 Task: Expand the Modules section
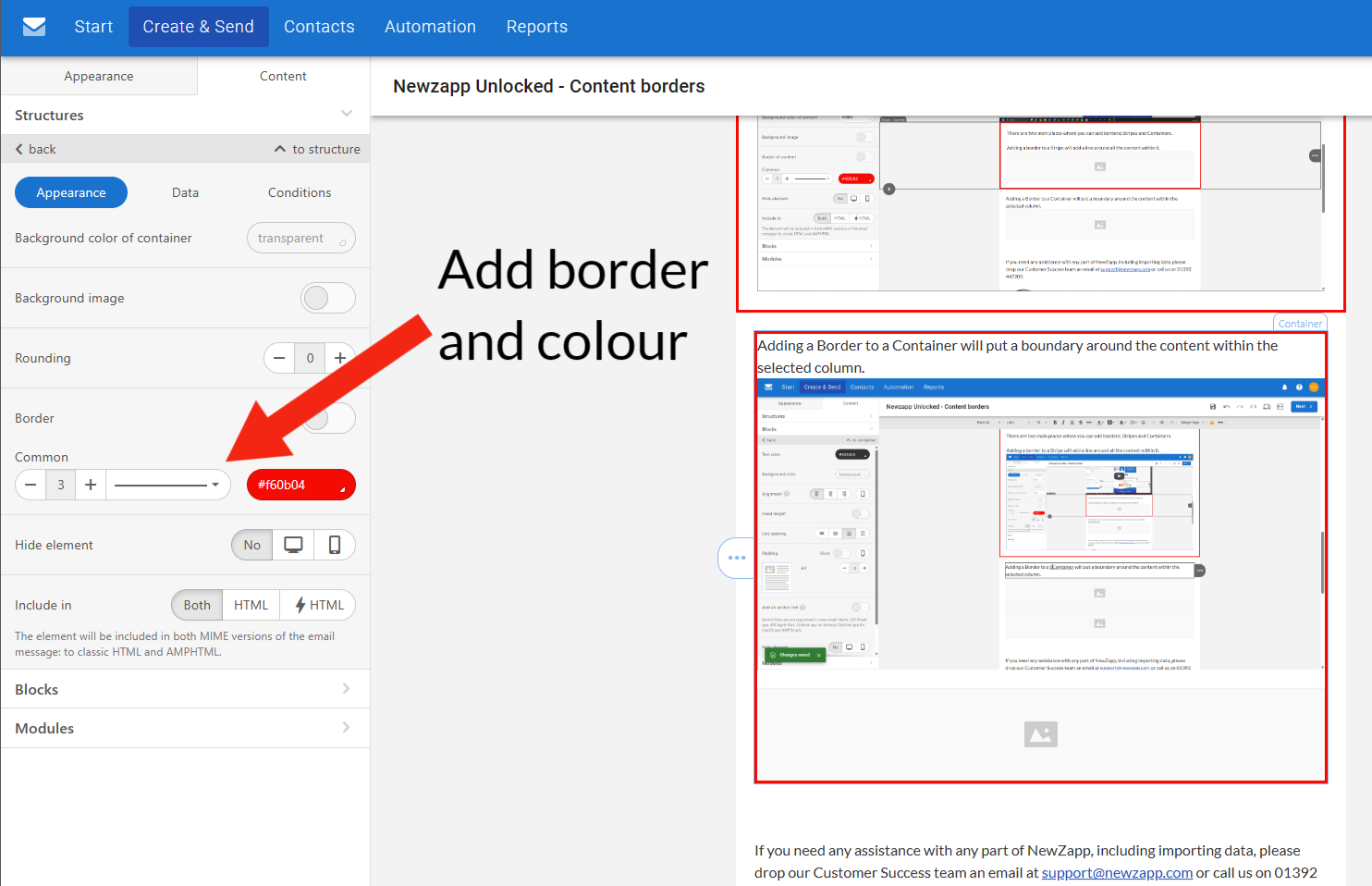point(185,728)
